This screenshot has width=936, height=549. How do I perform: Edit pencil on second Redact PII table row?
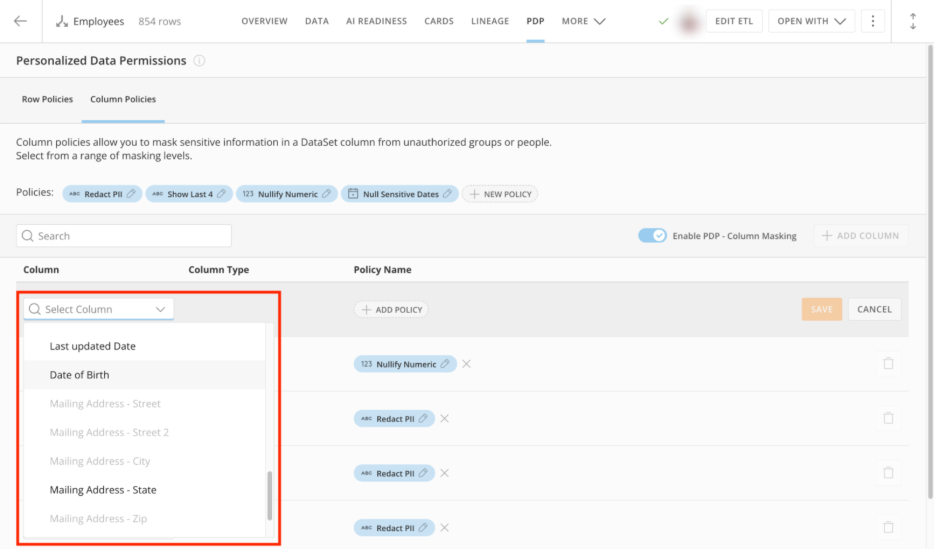coord(423,473)
